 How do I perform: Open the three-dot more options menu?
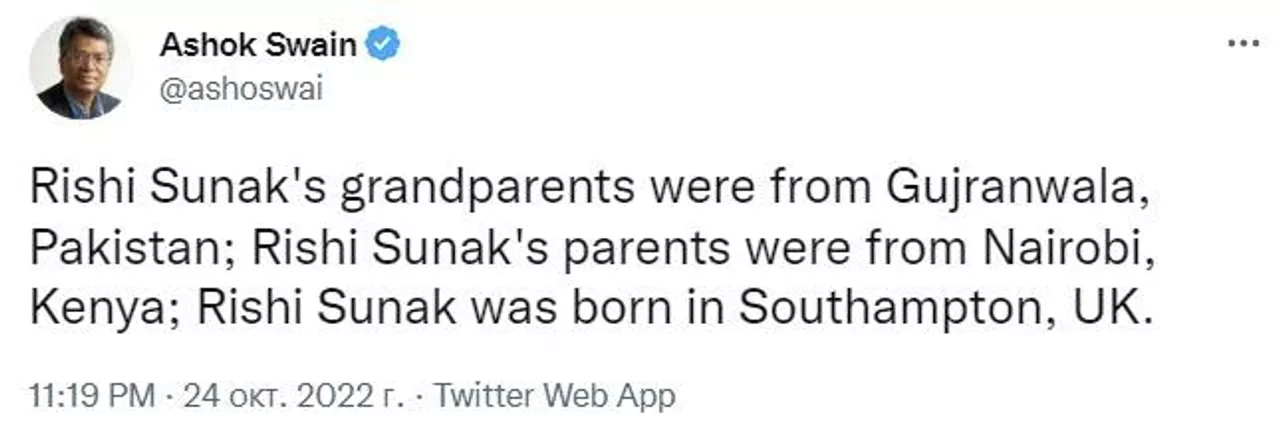click(1243, 44)
